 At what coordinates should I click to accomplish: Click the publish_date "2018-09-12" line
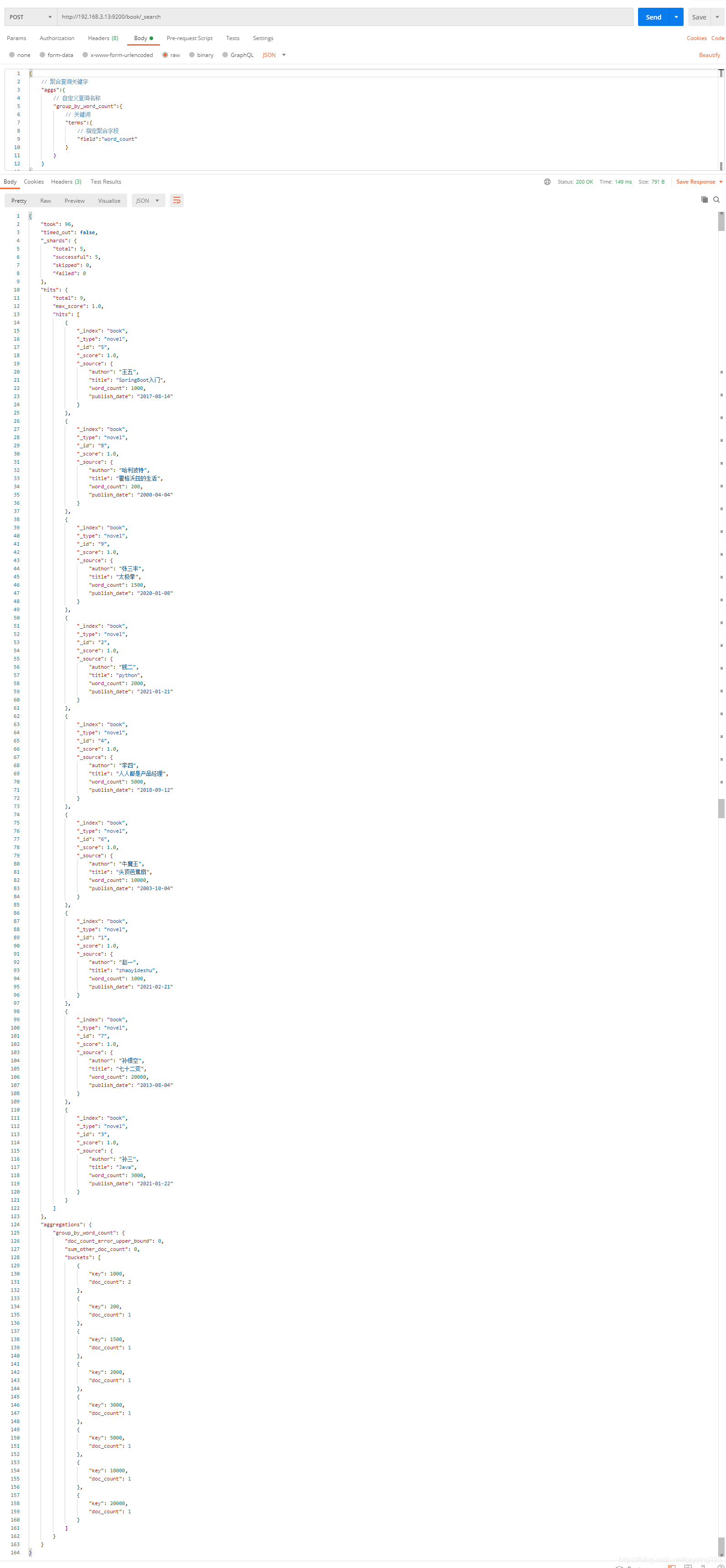pyautogui.click(x=131, y=790)
